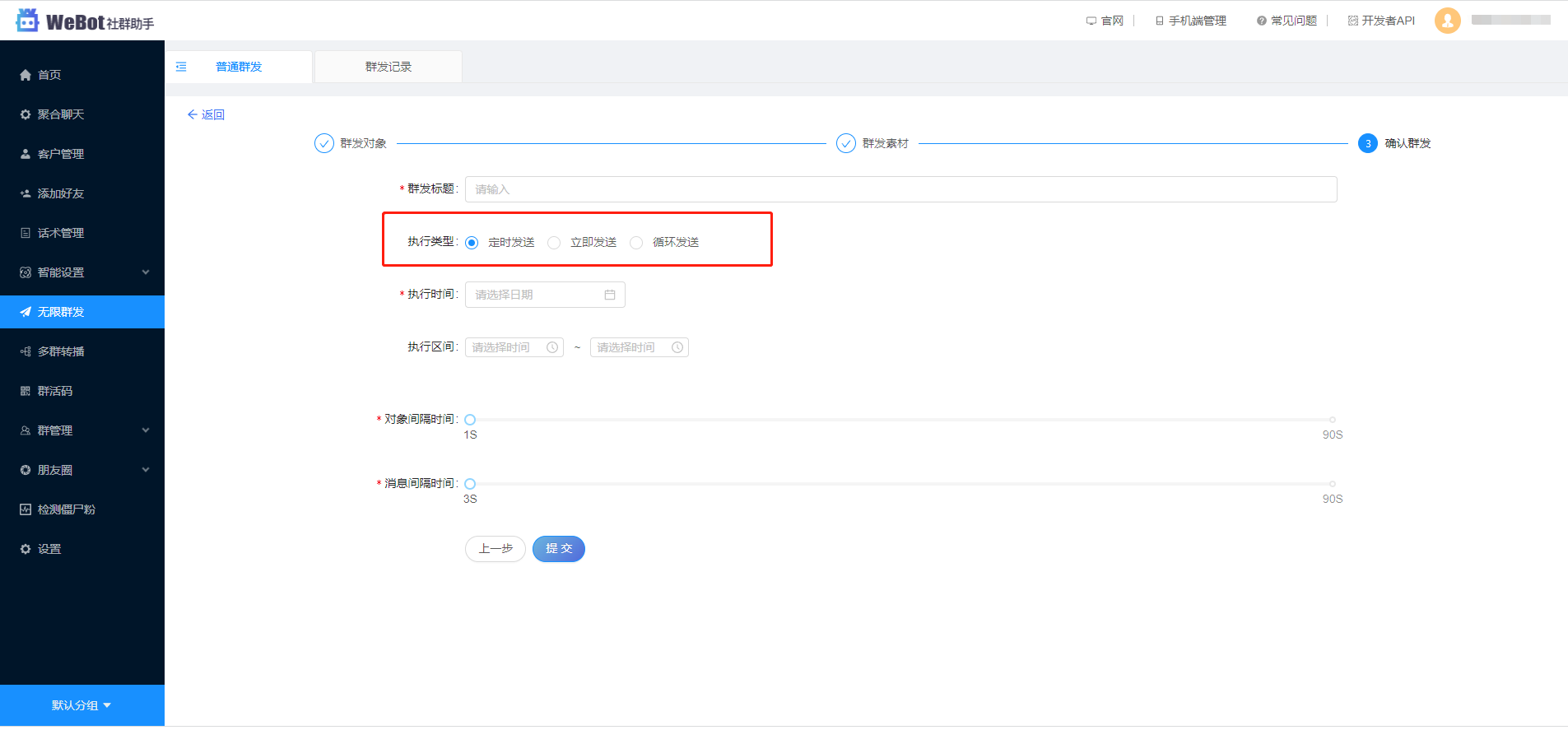Click the 90S end of 对象间隔时间 slider
Screen dimensions: 1568x730
1333,420
